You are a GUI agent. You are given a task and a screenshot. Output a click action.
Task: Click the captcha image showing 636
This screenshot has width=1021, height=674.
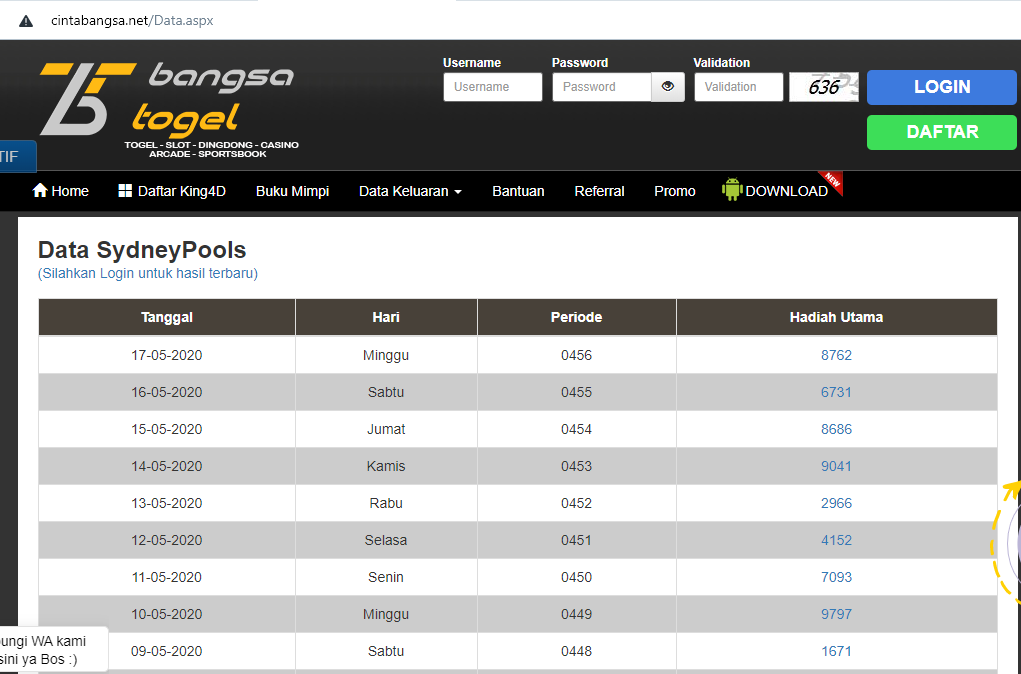[x=824, y=87]
